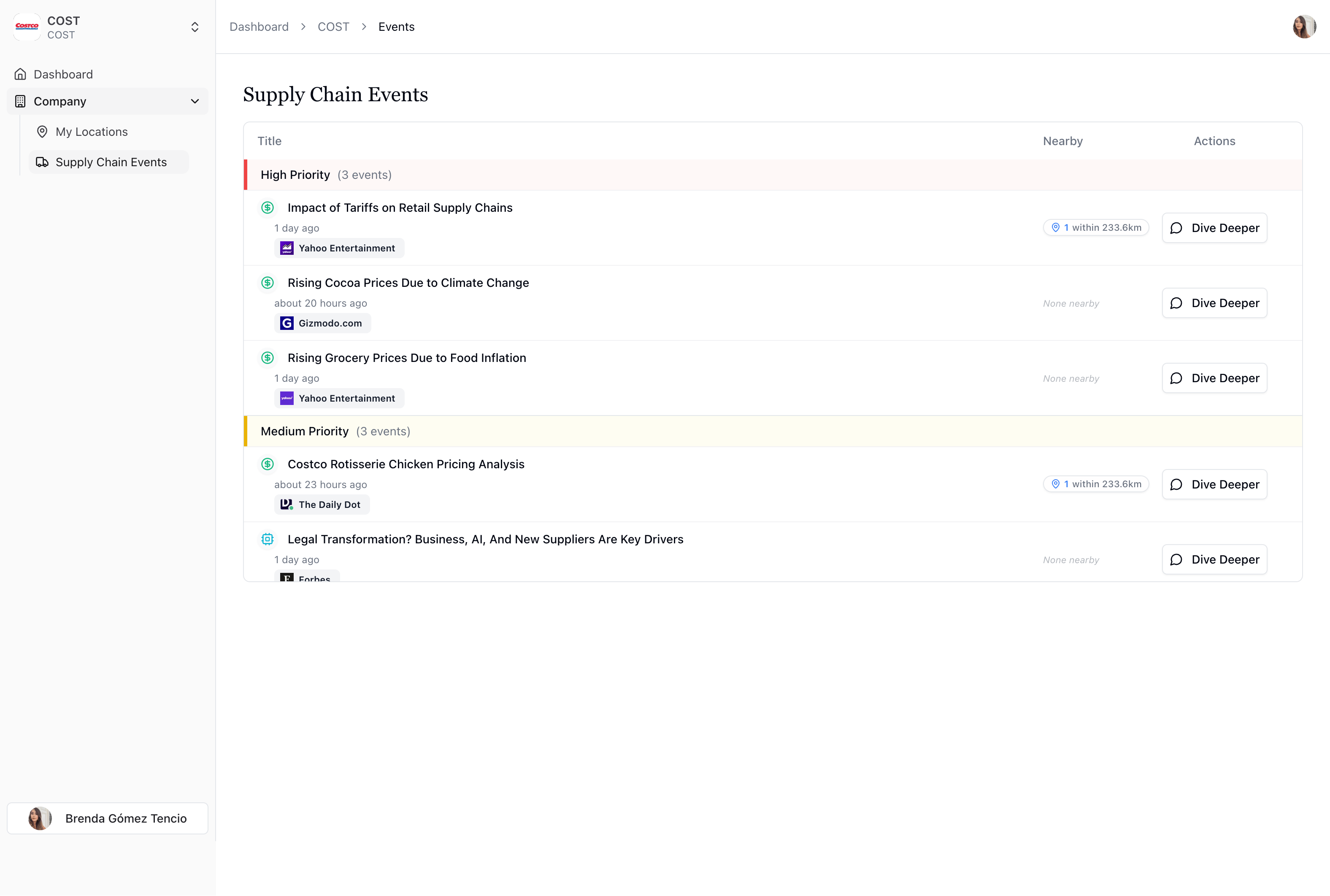Open the COST workspace switcher chevrons

pyautogui.click(x=195, y=27)
